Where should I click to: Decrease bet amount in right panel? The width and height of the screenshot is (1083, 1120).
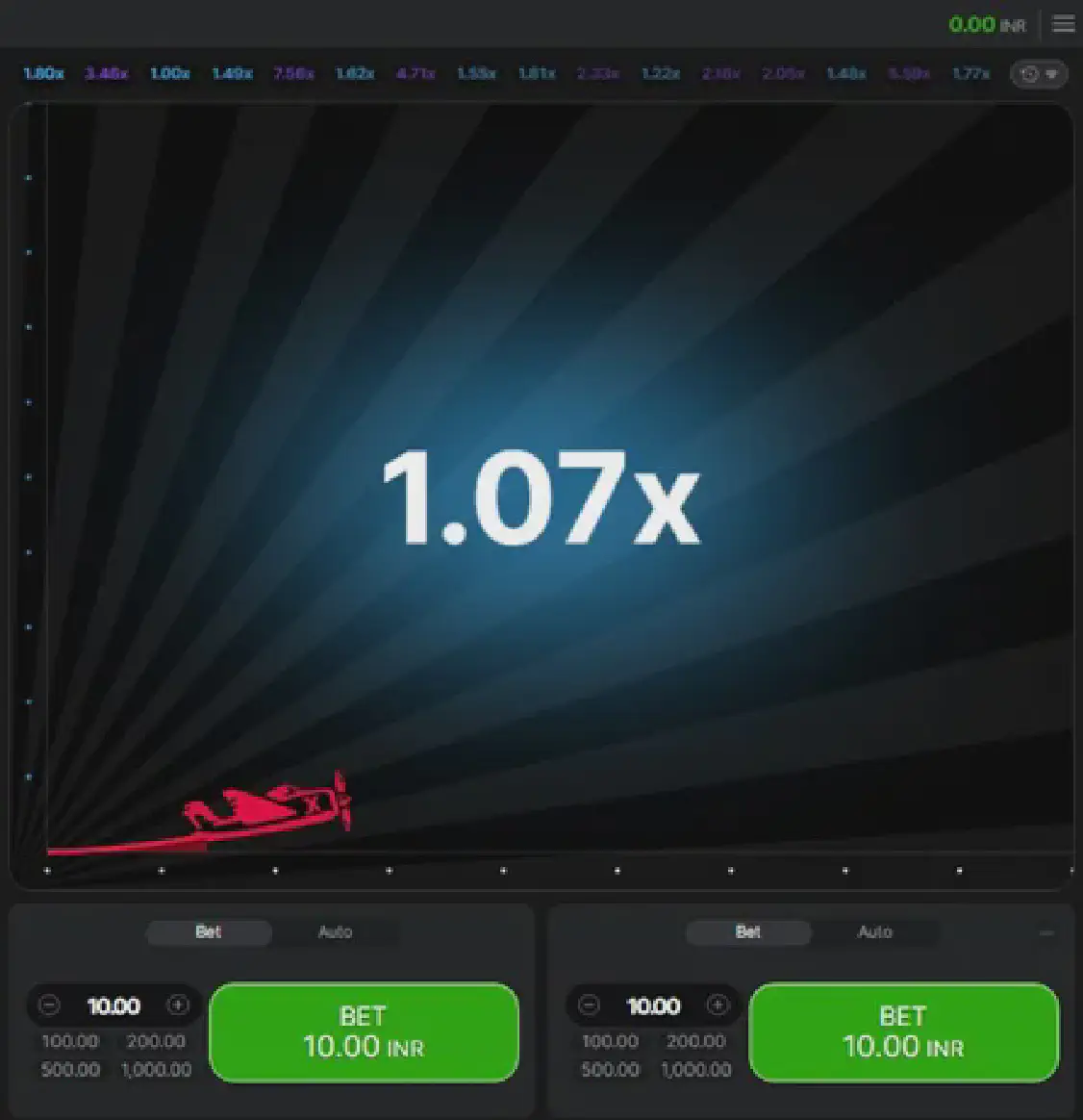[x=589, y=1005]
